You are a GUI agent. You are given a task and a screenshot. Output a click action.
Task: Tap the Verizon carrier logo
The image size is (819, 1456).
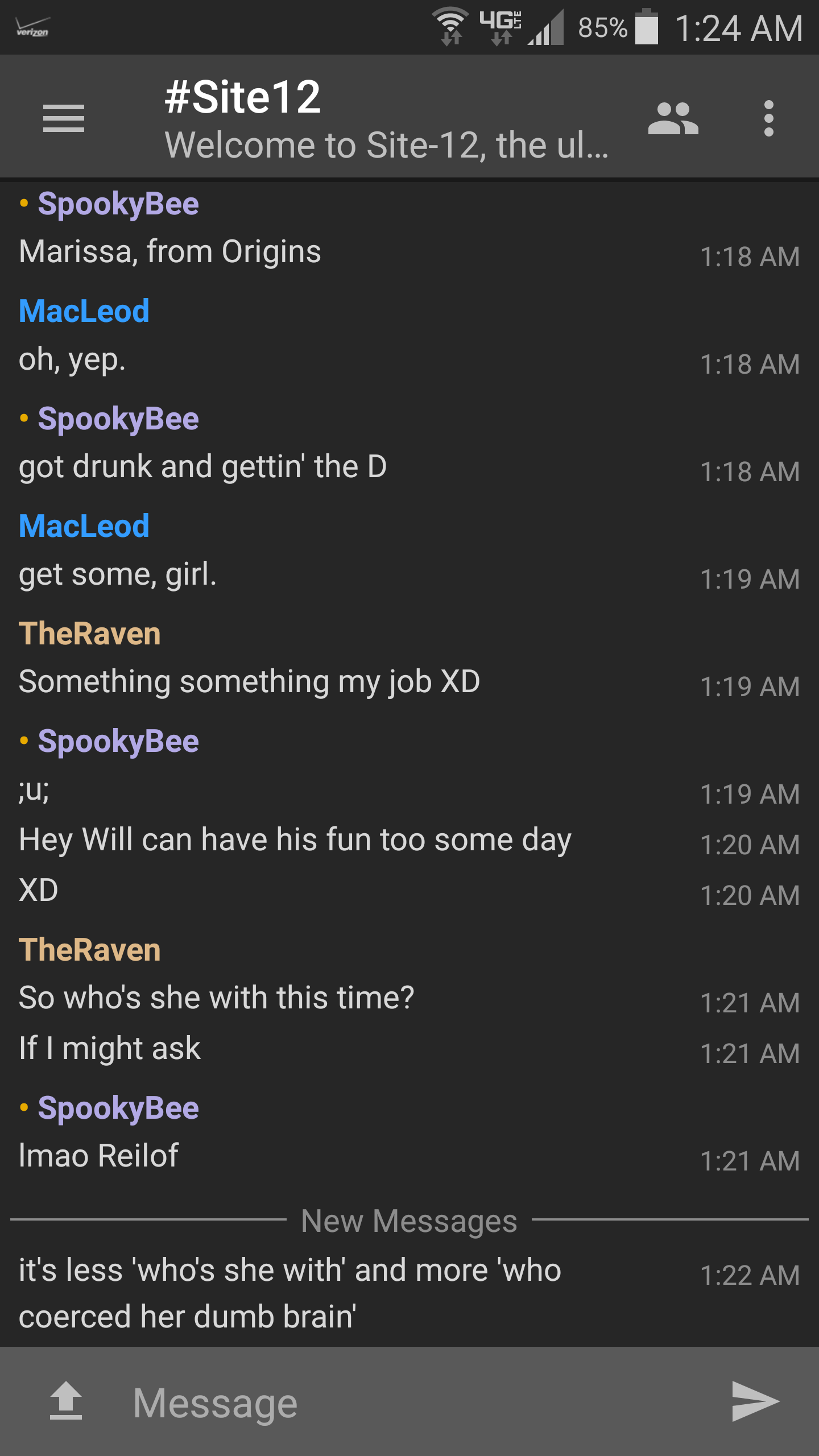33,27
